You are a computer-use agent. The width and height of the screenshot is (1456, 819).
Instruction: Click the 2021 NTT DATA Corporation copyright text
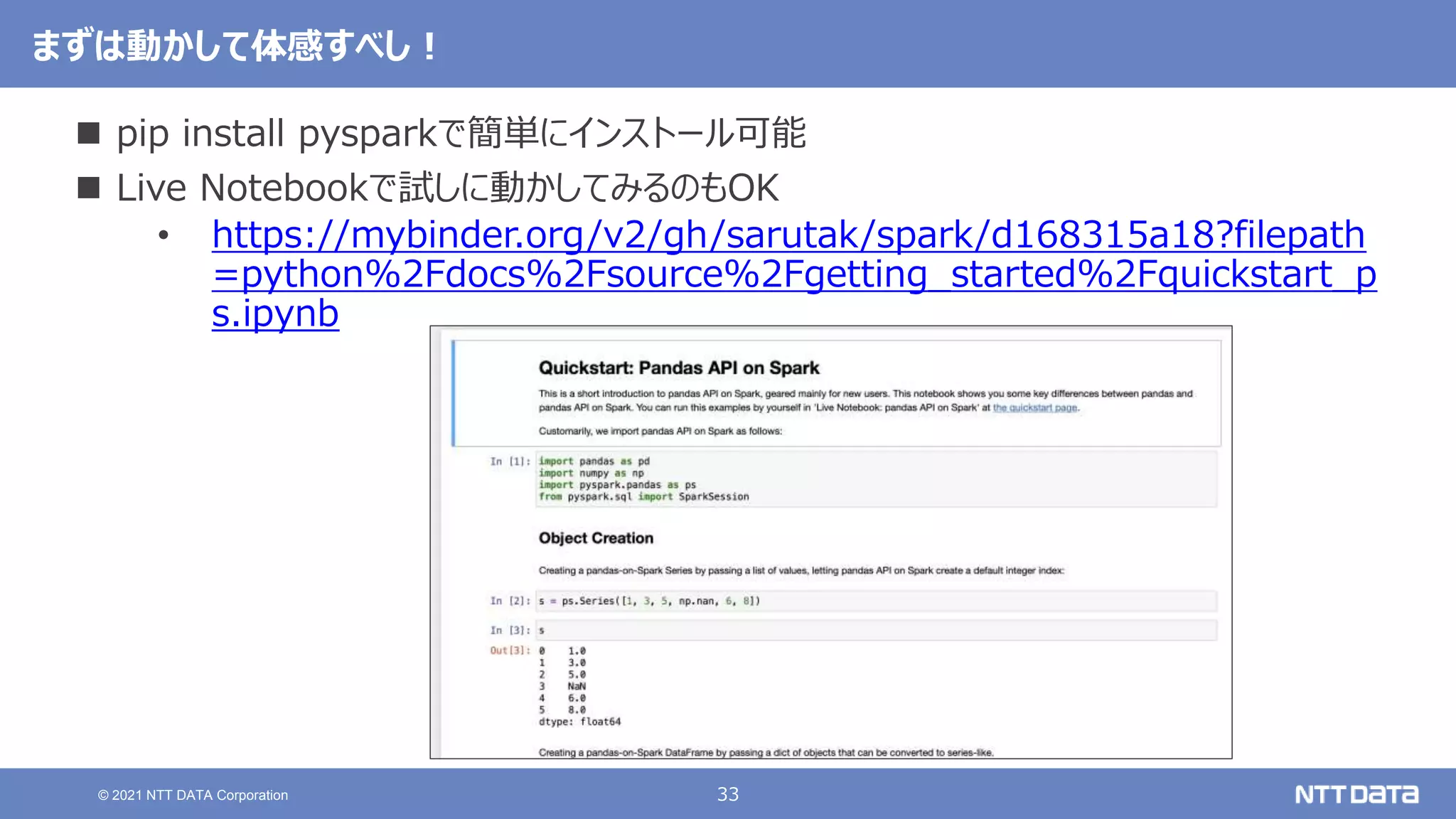point(193,796)
